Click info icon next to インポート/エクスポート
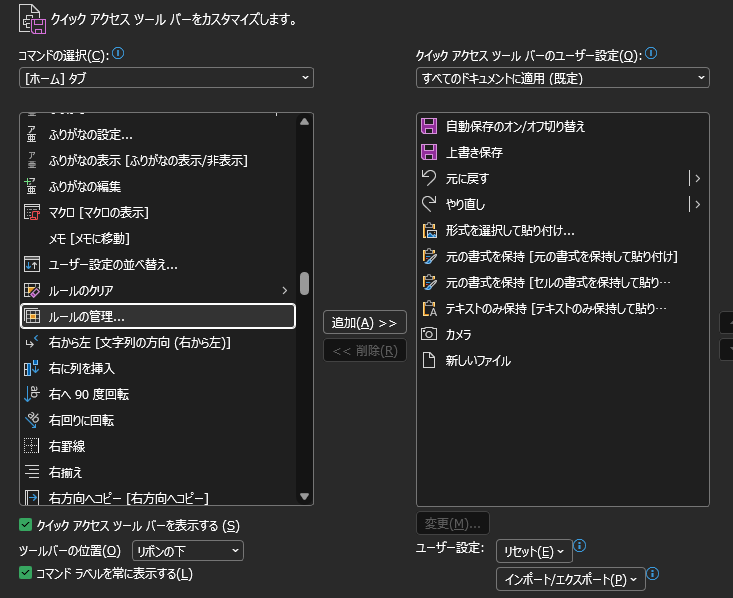Screen dimensions: 733x598 (x=653, y=574)
